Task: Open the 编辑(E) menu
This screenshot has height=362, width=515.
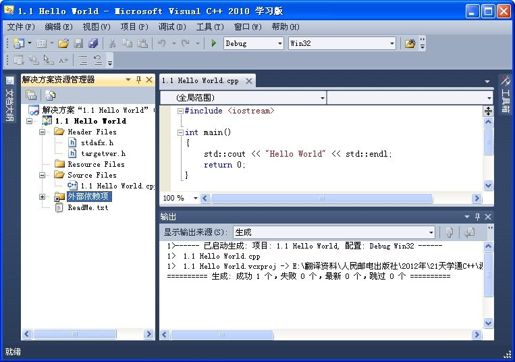Action: [x=58, y=27]
